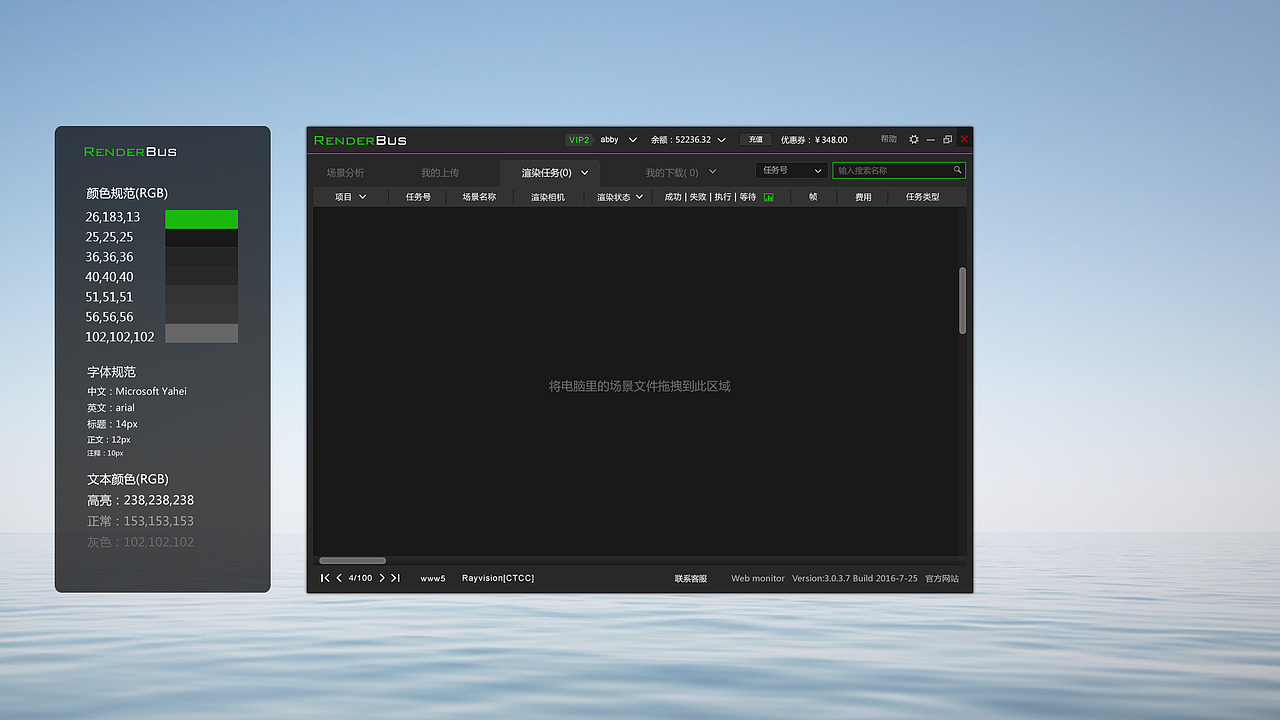Go to the previous page arrow
The height and width of the screenshot is (720, 1280).
[337, 578]
